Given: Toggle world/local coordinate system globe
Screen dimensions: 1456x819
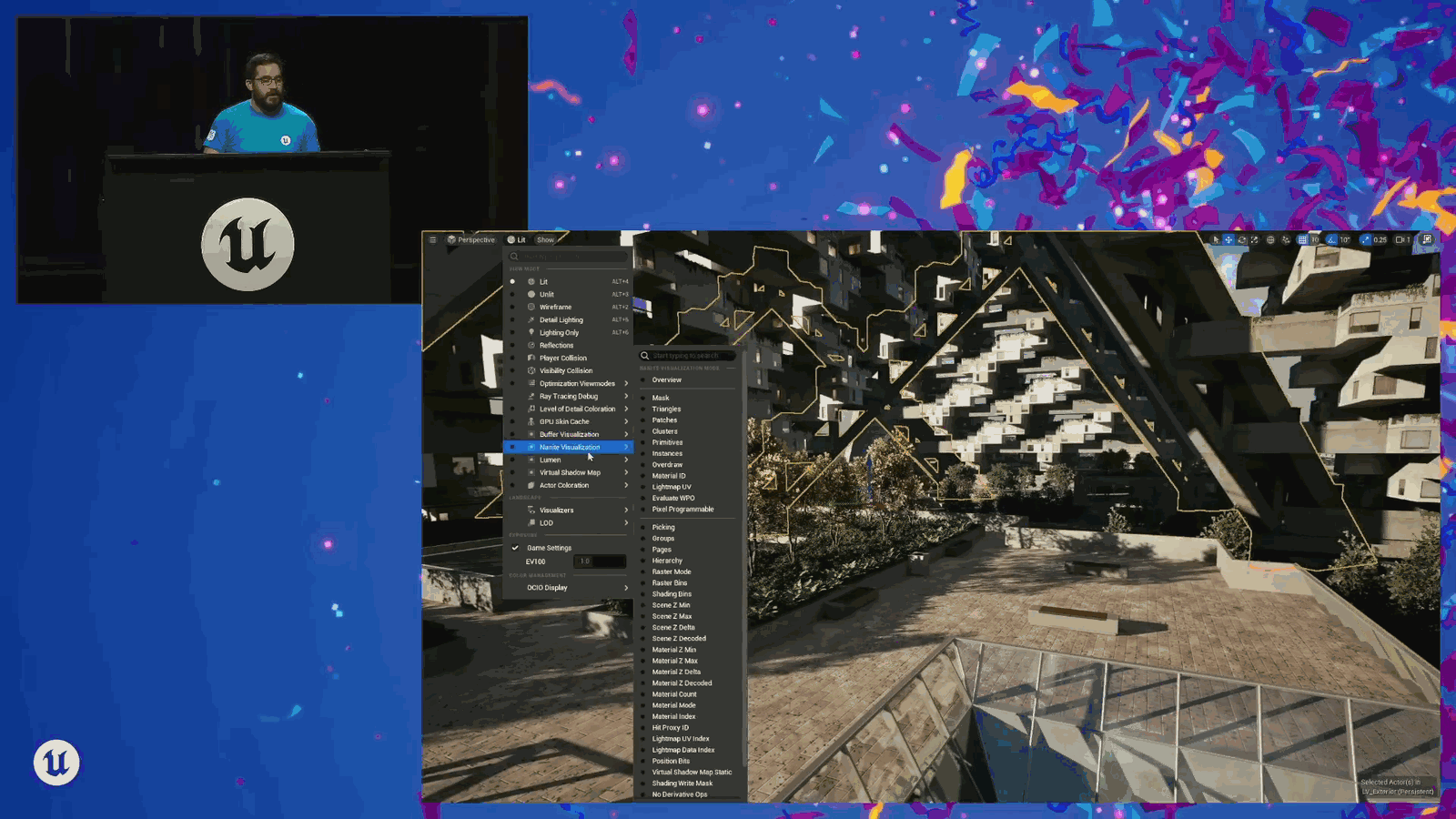Looking at the screenshot, I should 1270,240.
